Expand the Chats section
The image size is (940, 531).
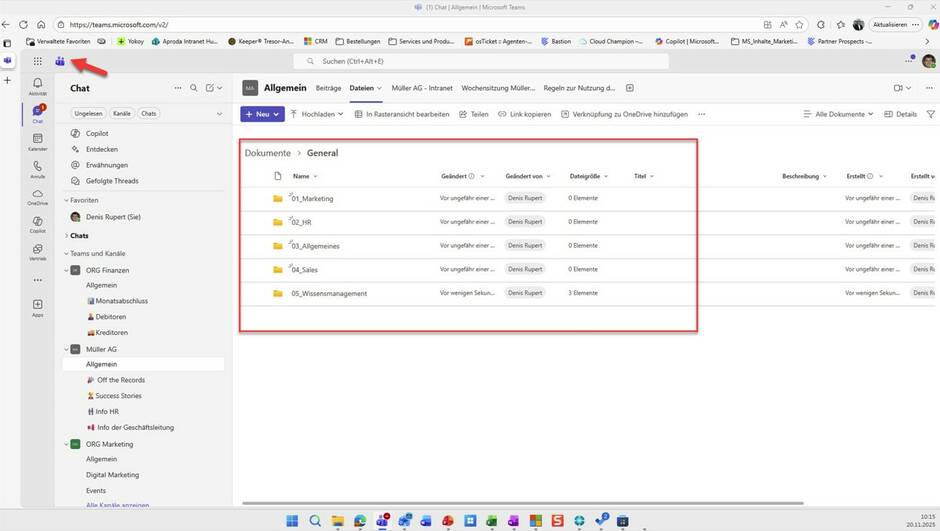[66, 236]
